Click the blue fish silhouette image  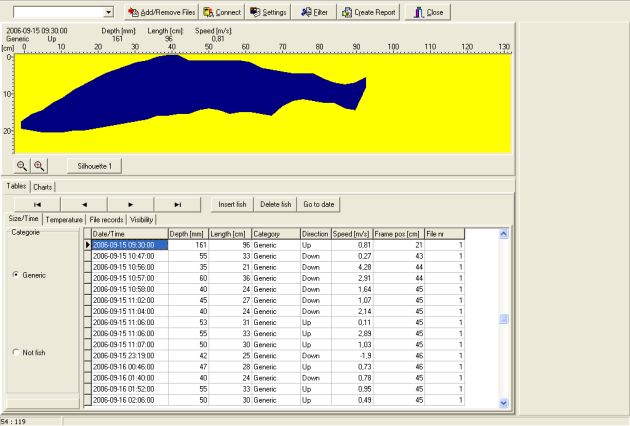193,92
